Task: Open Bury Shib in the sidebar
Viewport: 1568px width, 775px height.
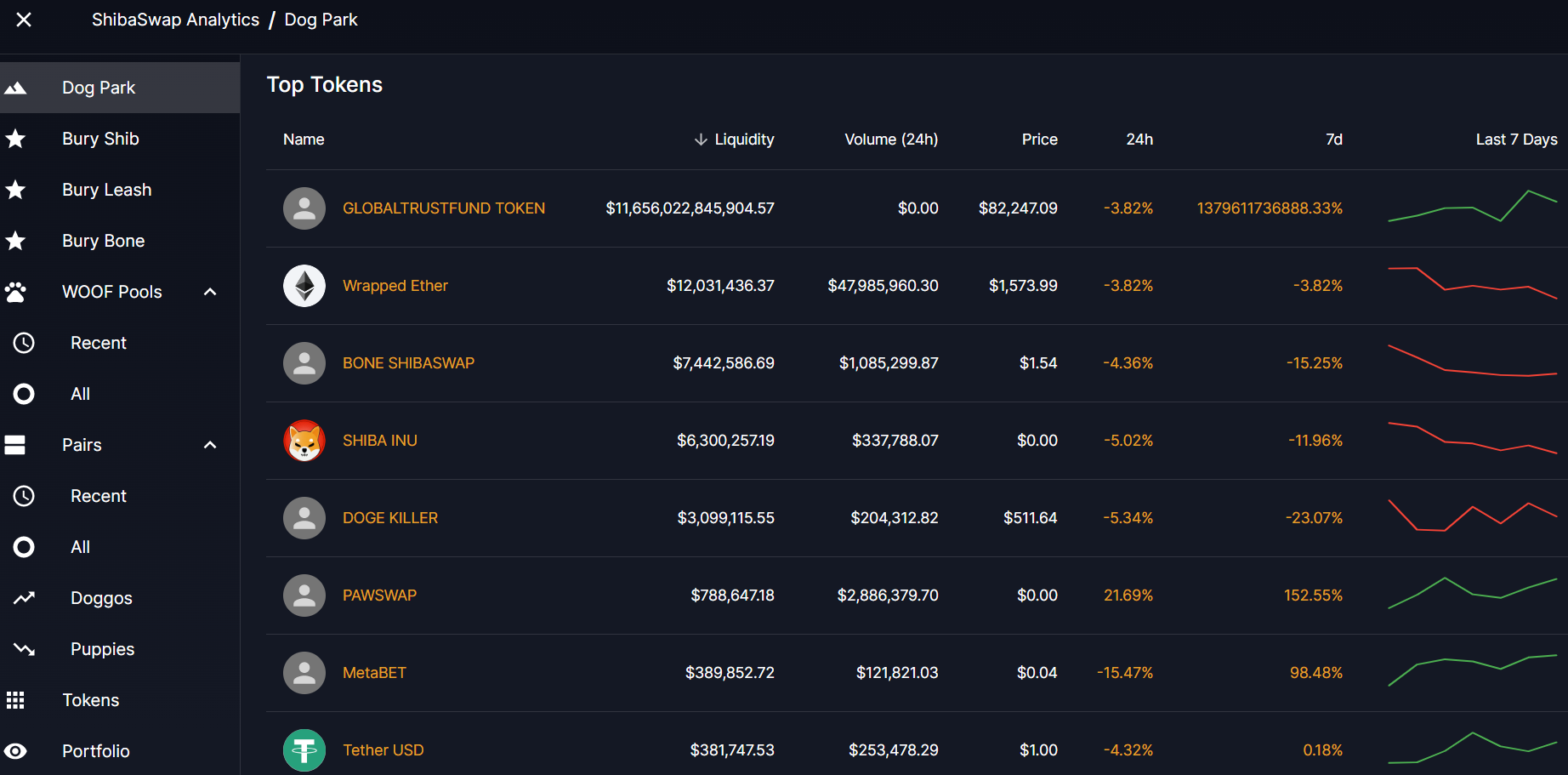Action: click(x=120, y=139)
